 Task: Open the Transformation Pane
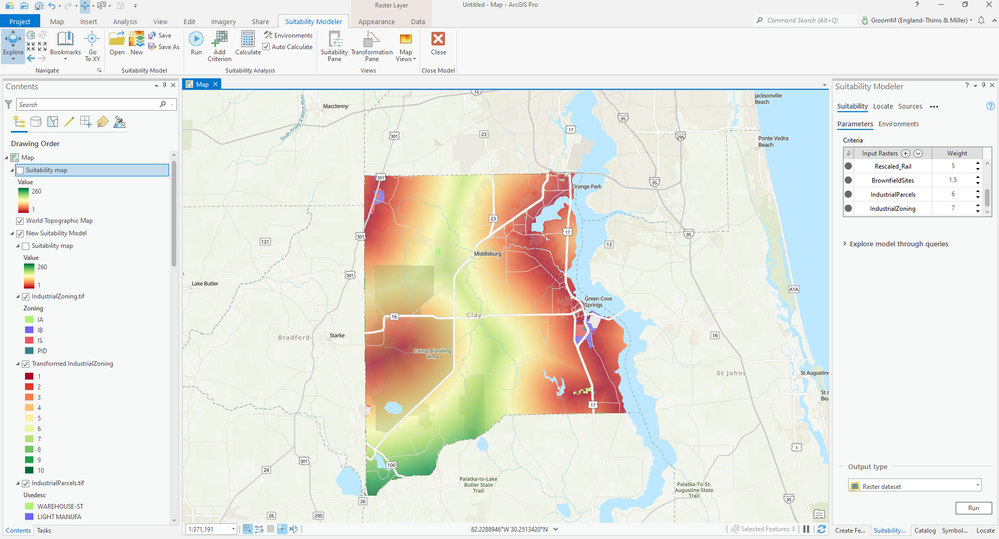[371, 42]
